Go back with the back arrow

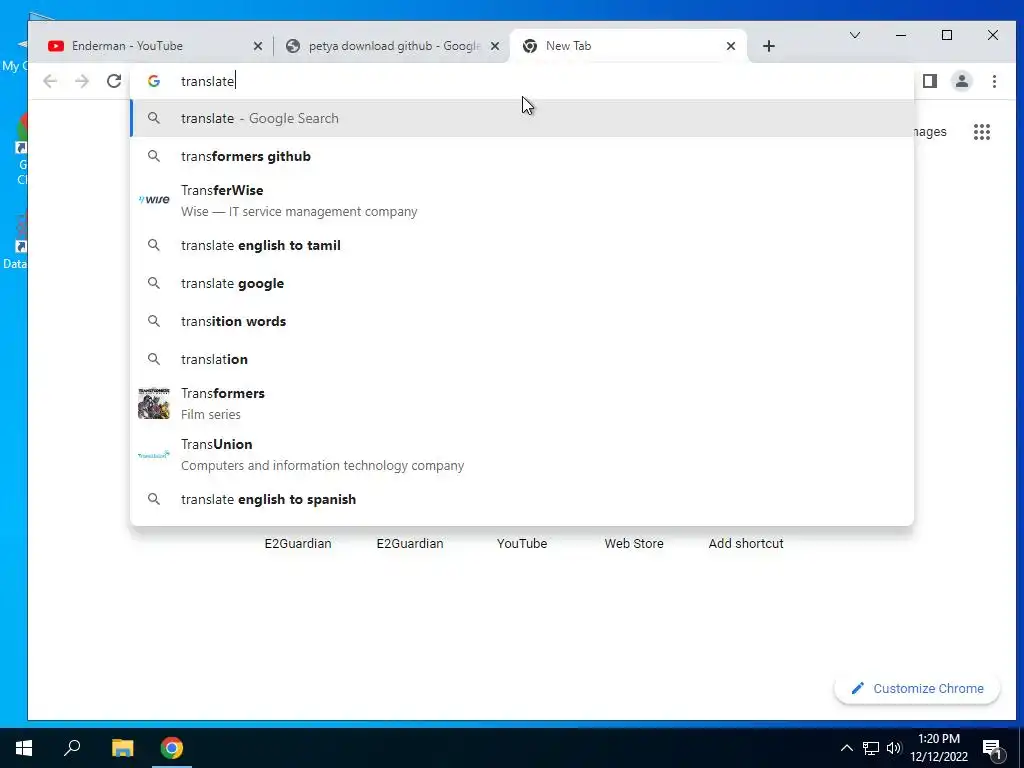click(x=50, y=81)
